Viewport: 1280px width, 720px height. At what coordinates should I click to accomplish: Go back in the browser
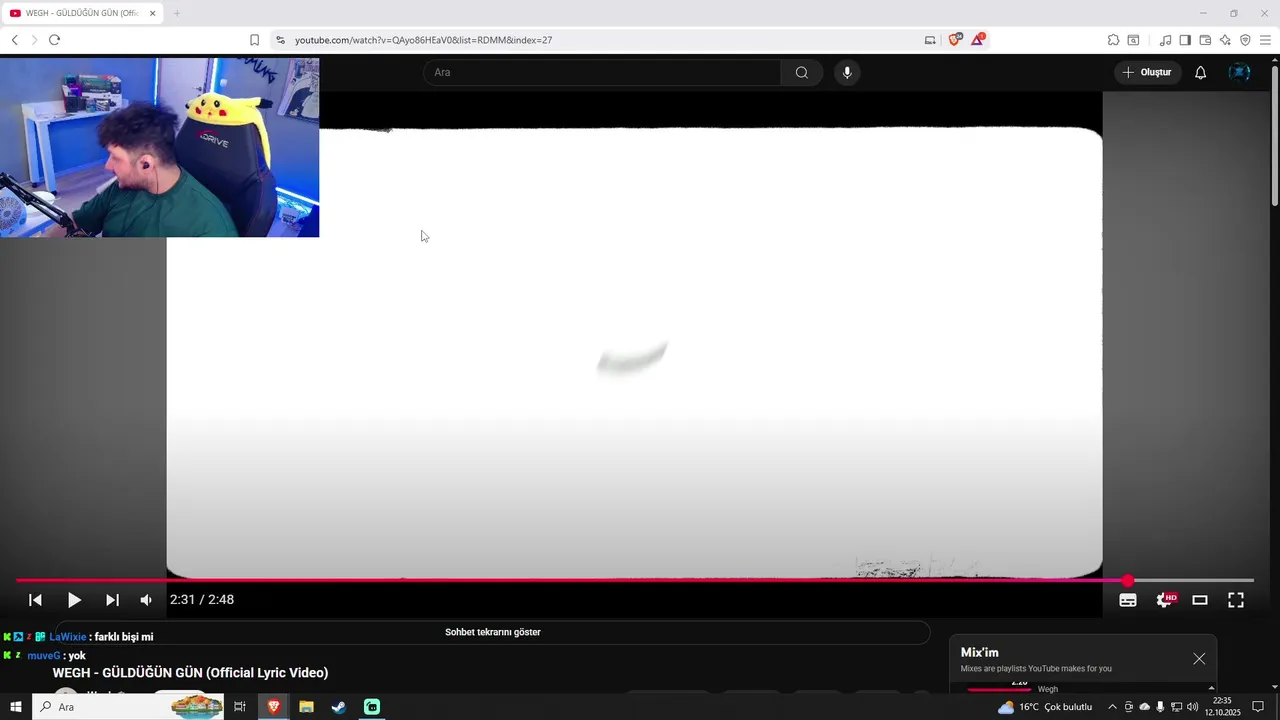coord(15,40)
